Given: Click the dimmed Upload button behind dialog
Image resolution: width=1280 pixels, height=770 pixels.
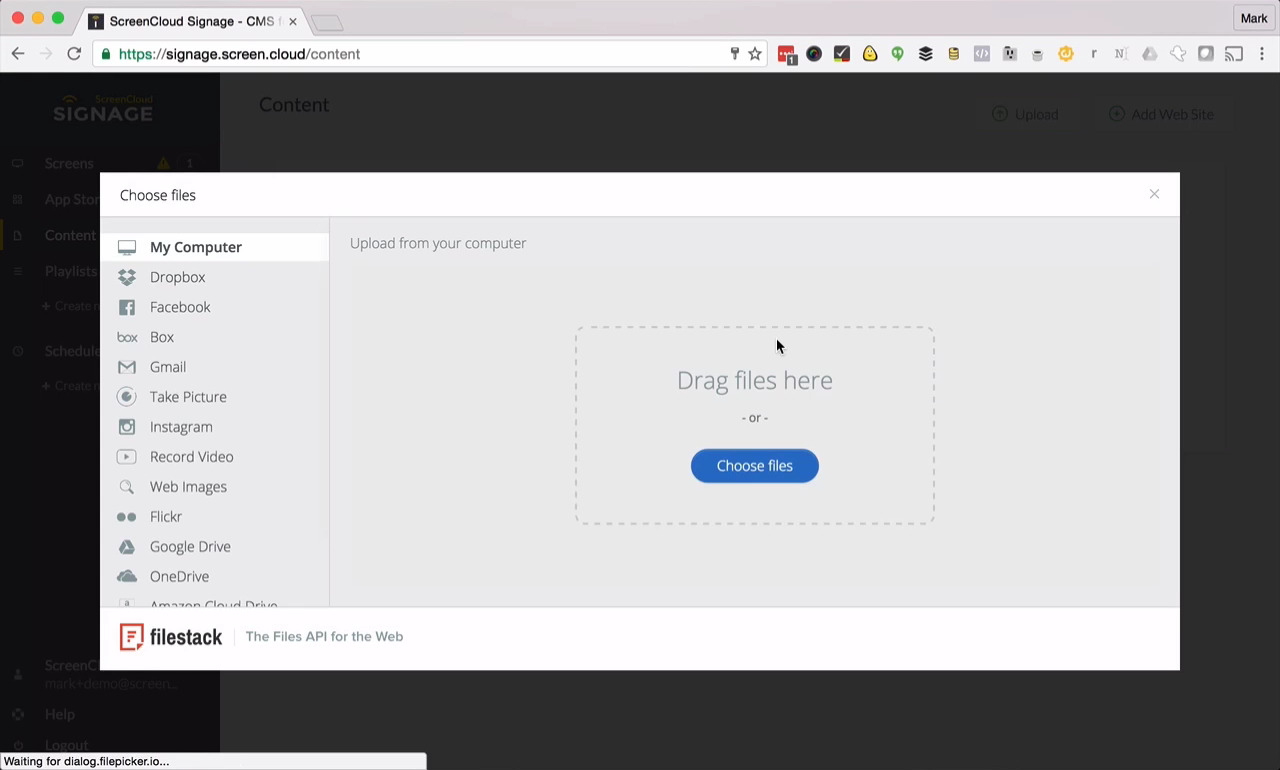Looking at the screenshot, I should coord(1025,114).
